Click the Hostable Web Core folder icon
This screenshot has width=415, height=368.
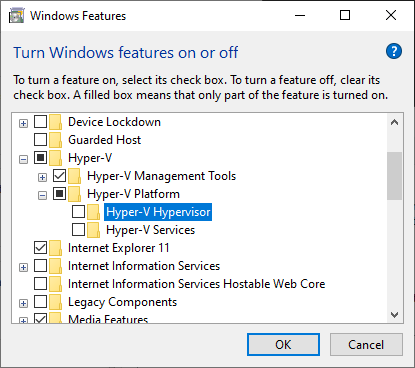pyautogui.click(x=55, y=284)
